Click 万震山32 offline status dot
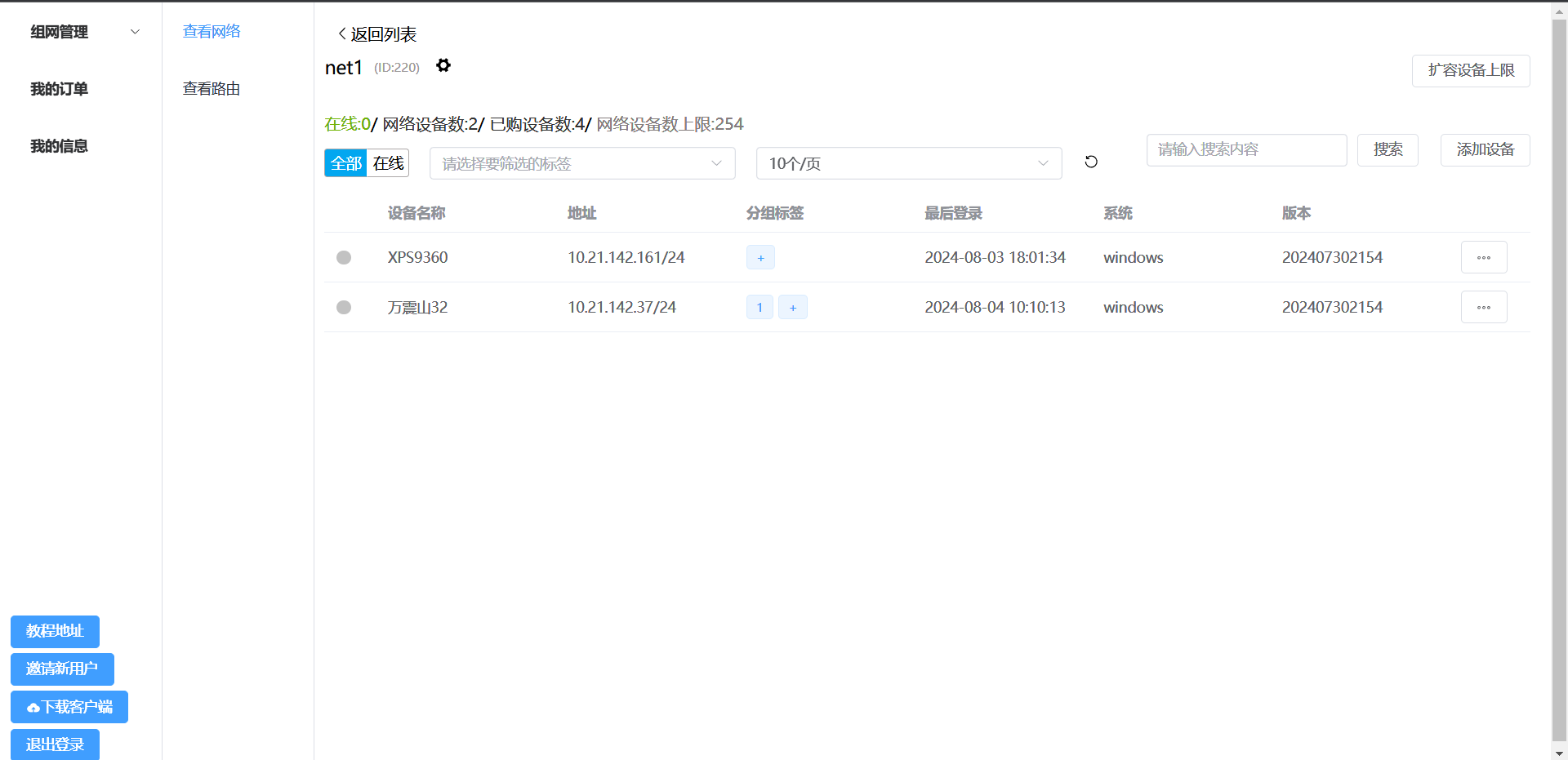Viewport: 1568px width, 760px height. tap(344, 307)
